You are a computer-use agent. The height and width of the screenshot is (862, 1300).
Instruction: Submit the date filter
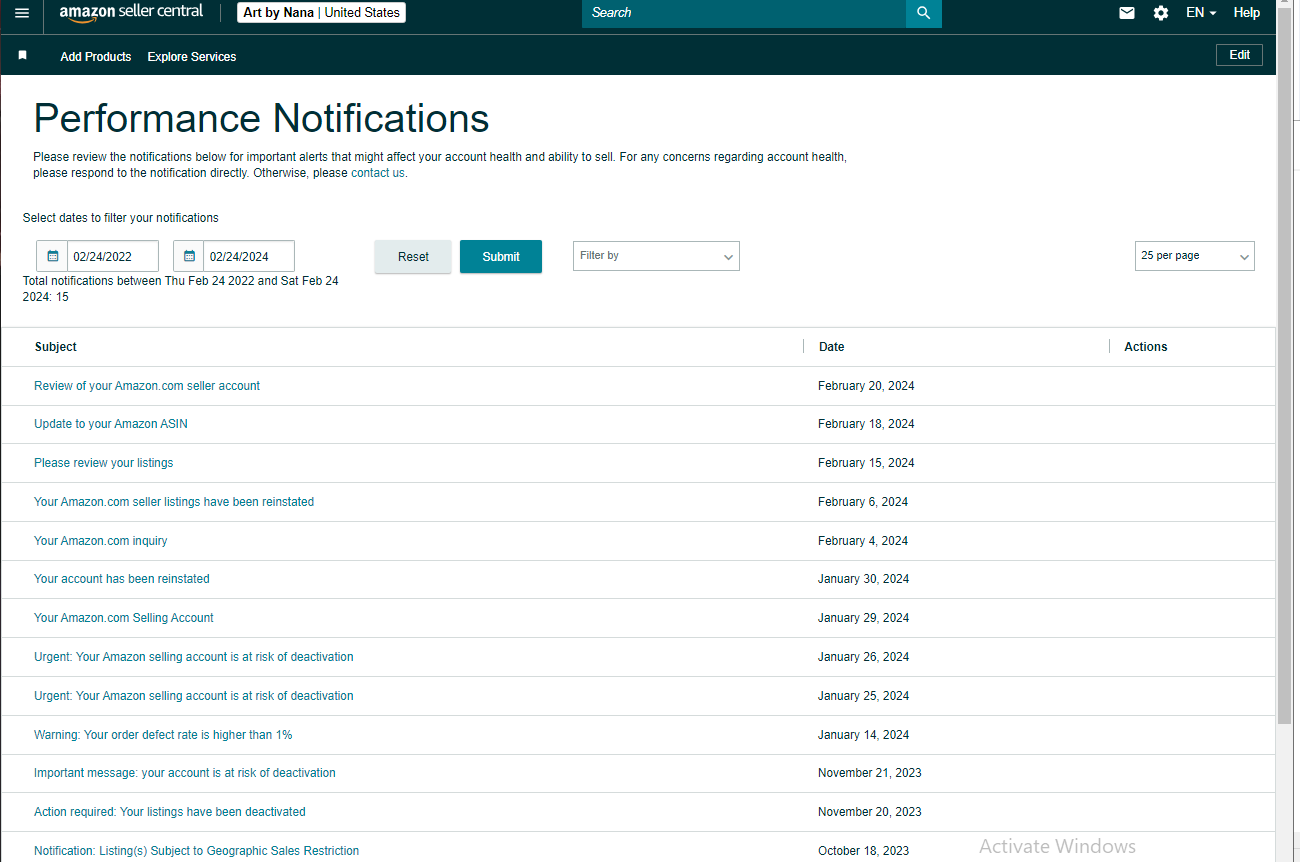tap(501, 257)
